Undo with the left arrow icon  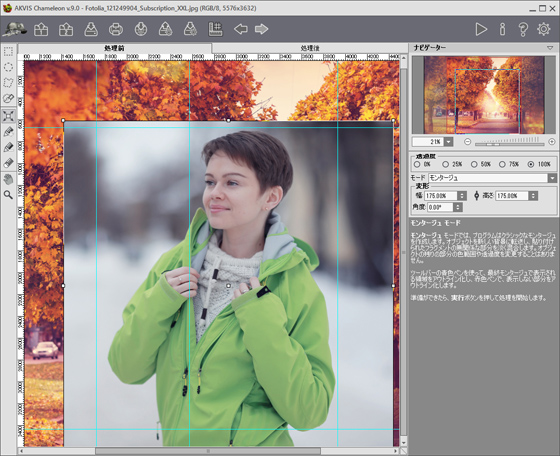coord(241,29)
